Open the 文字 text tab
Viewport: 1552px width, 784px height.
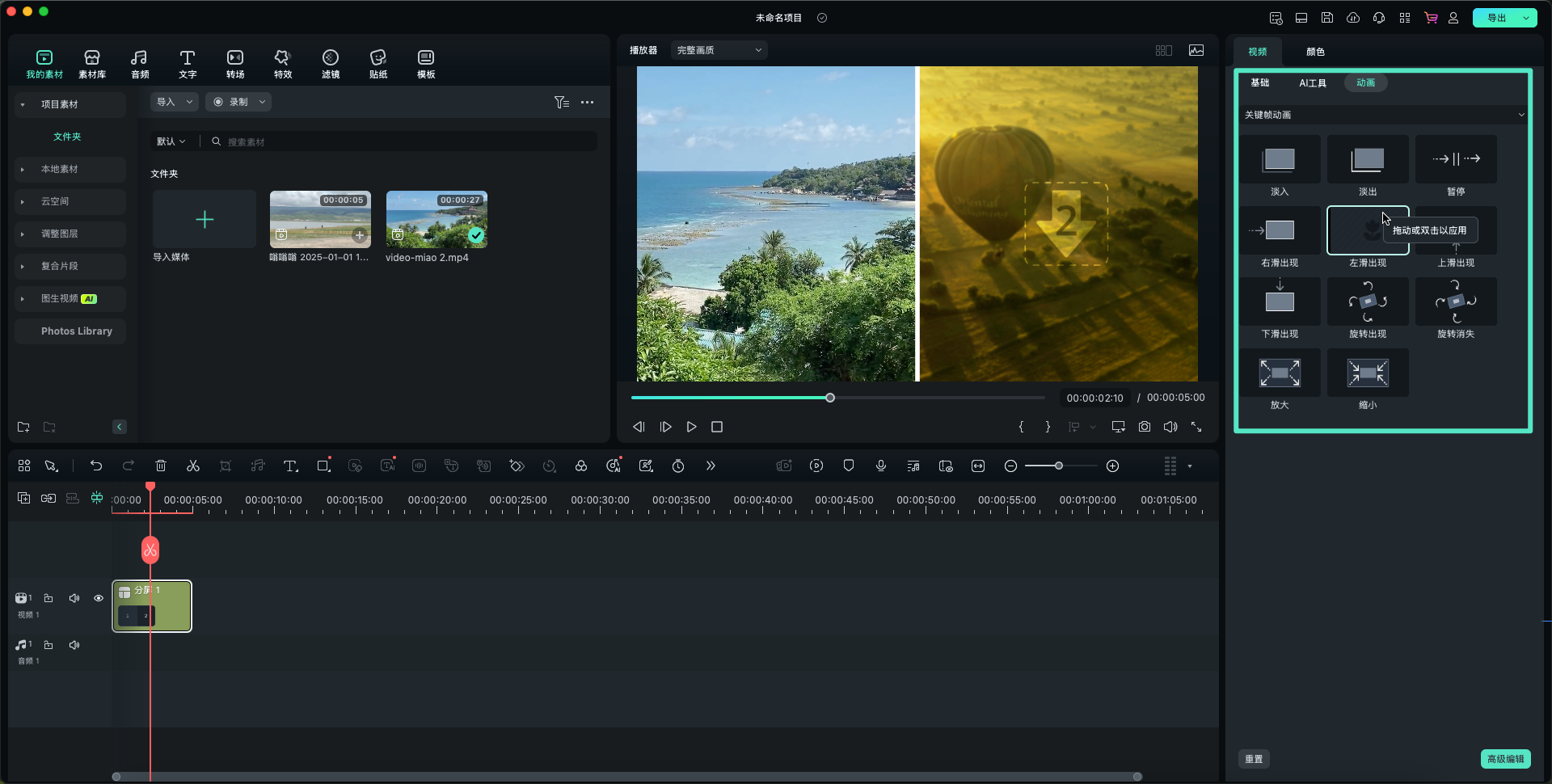point(188,64)
